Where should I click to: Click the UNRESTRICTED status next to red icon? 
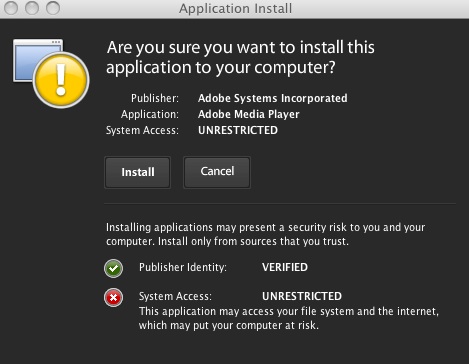click(x=302, y=296)
